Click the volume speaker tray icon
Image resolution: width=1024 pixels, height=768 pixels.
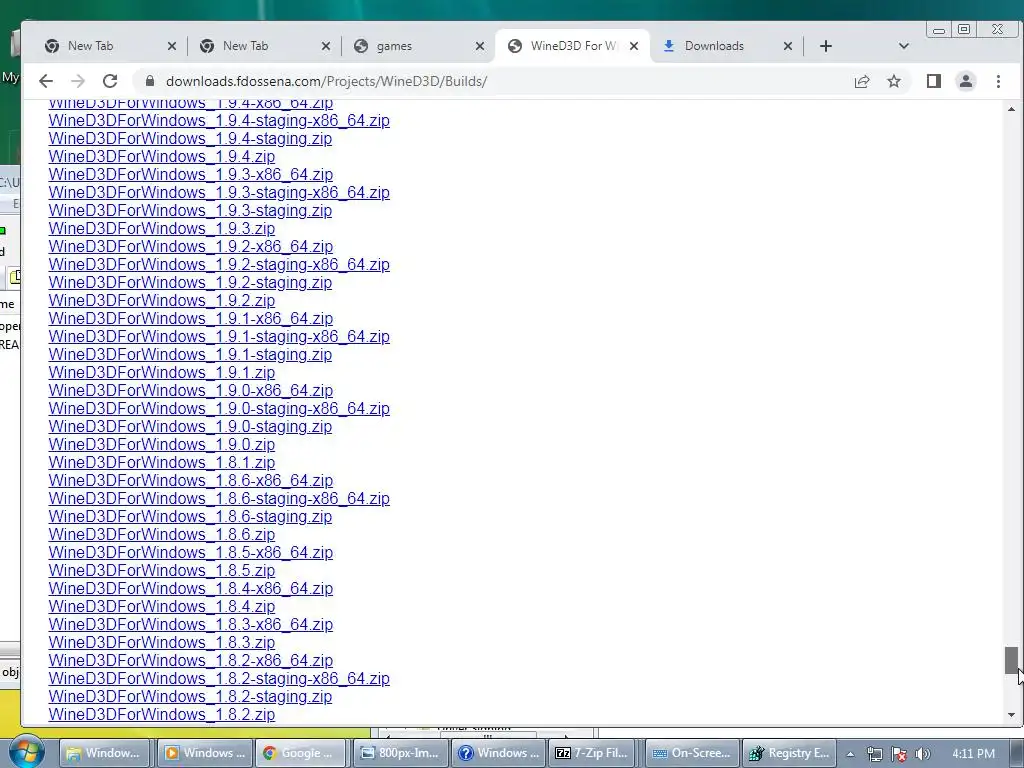click(x=923, y=754)
